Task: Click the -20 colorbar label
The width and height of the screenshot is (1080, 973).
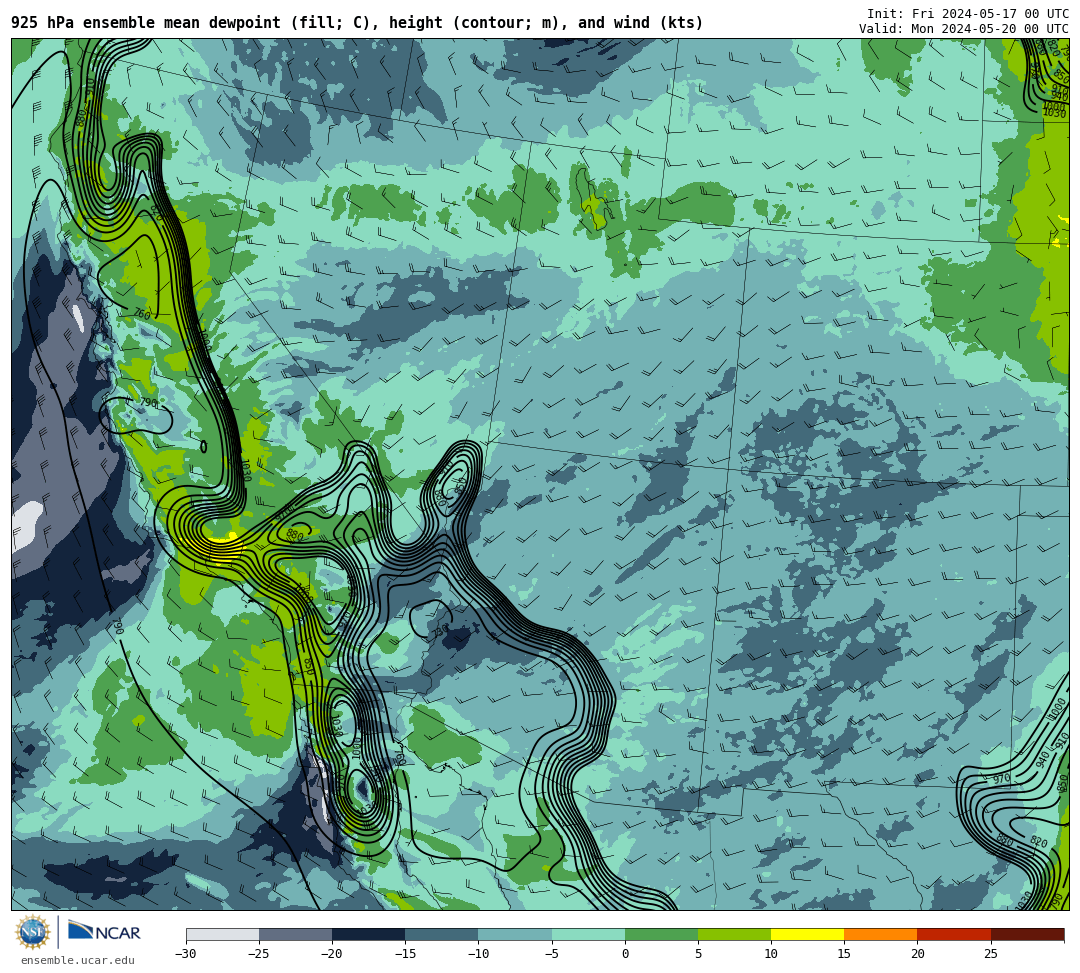Action: 332,954
